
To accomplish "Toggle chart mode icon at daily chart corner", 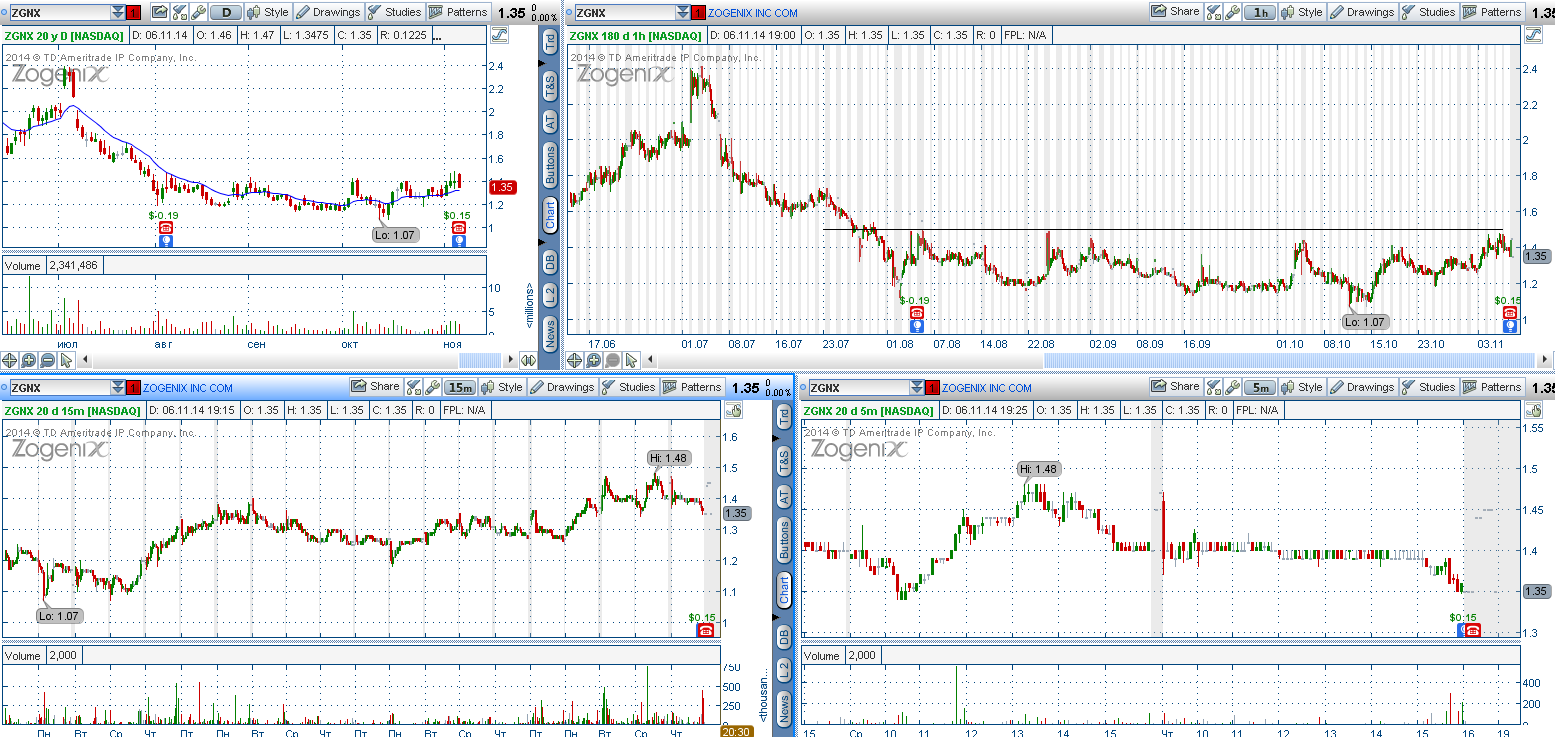I will pyautogui.click(x=500, y=34).
